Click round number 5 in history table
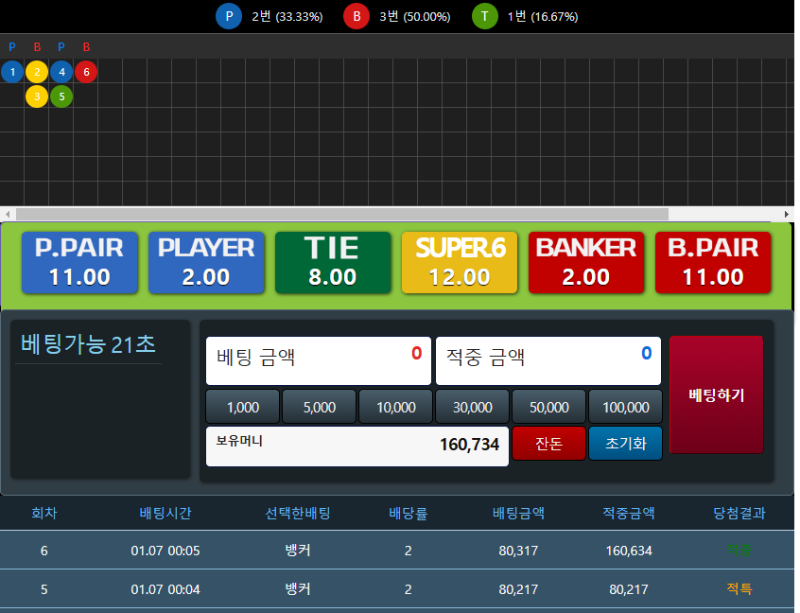800x613 pixels. (44, 589)
